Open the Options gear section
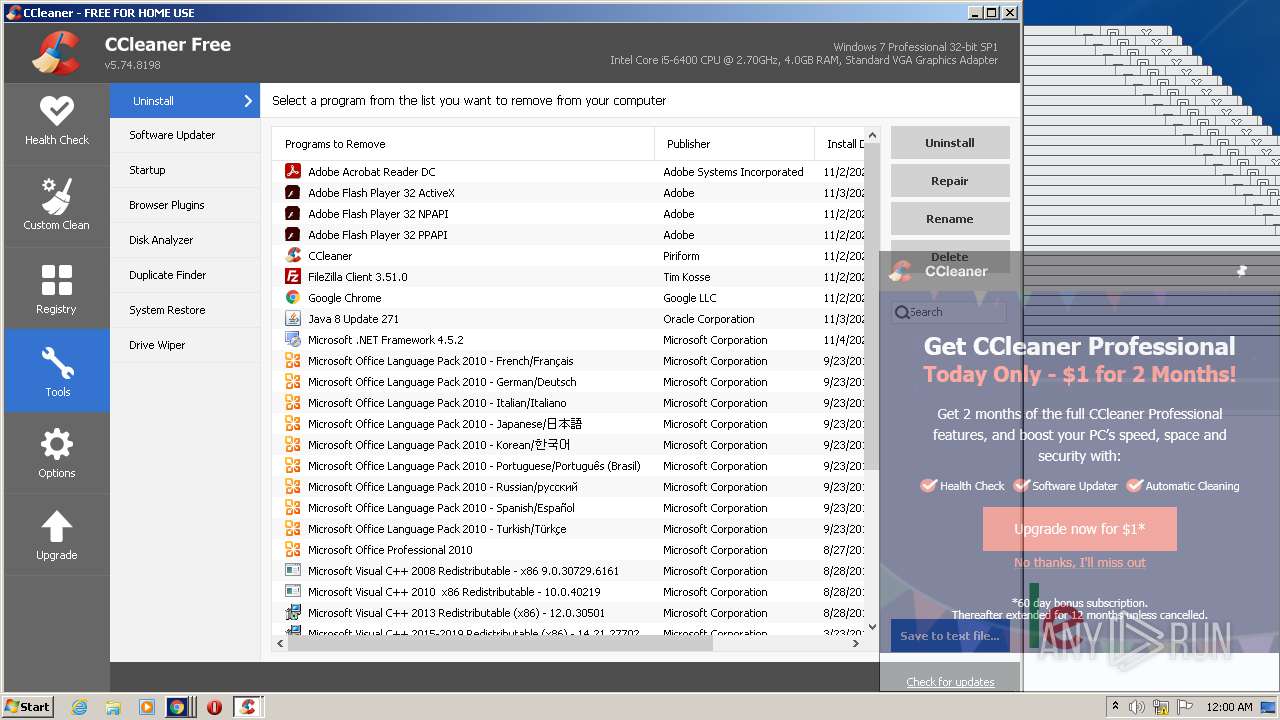The image size is (1280, 720). click(x=57, y=453)
